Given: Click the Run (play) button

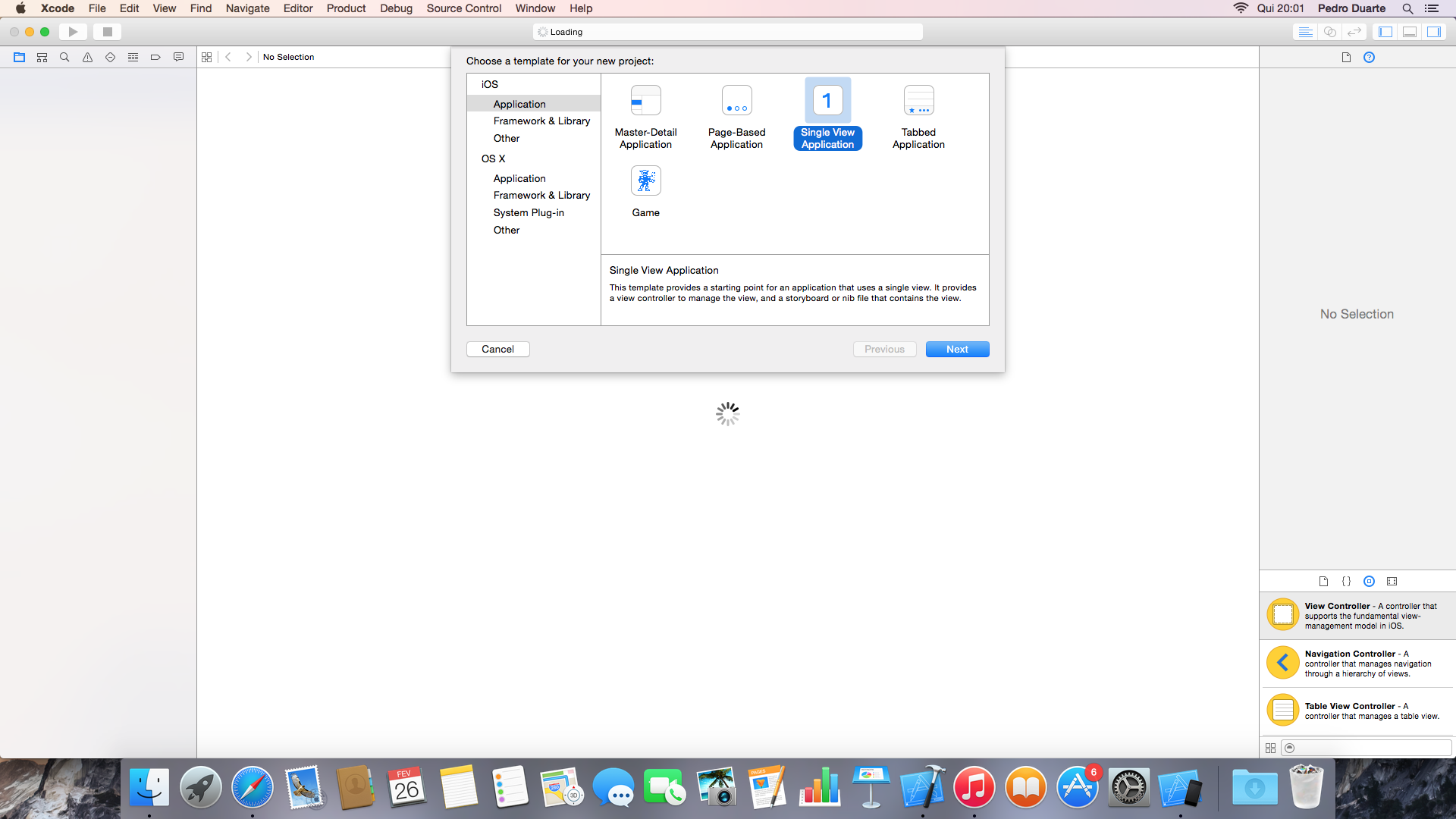Looking at the screenshot, I should 73,32.
